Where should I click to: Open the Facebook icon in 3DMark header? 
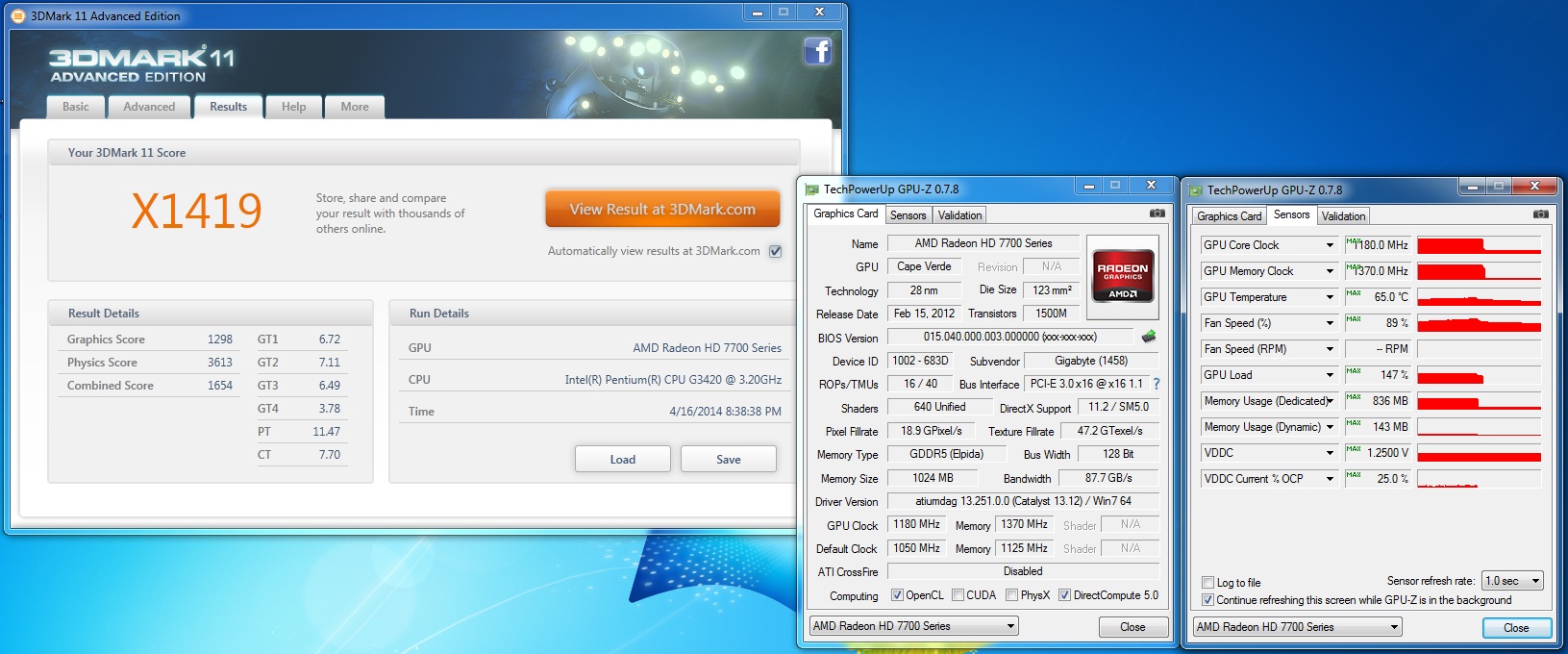click(x=818, y=51)
